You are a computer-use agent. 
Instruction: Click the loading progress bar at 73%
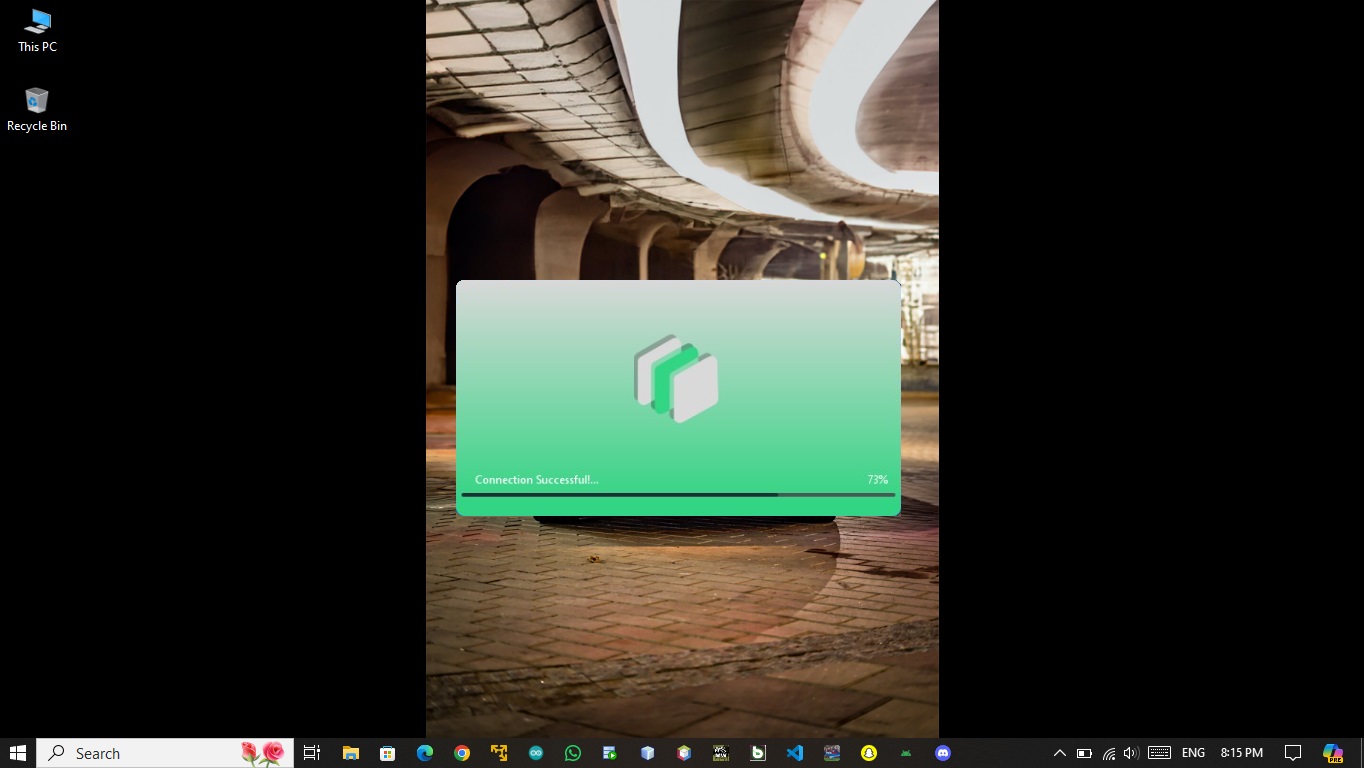coord(678,495)
